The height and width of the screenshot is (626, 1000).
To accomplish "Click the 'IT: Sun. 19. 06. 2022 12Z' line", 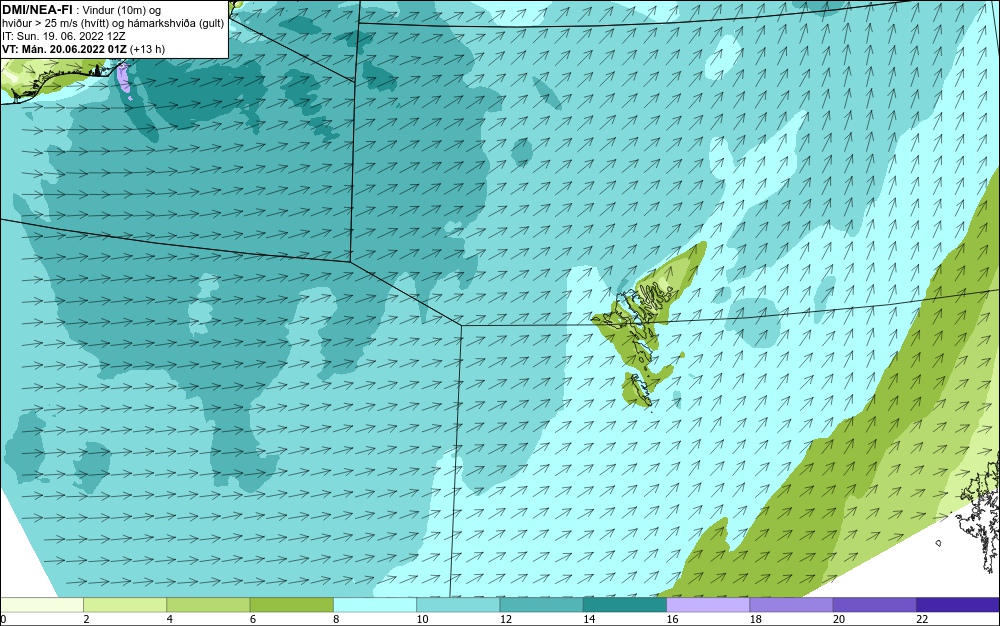I will coord(64,36).
